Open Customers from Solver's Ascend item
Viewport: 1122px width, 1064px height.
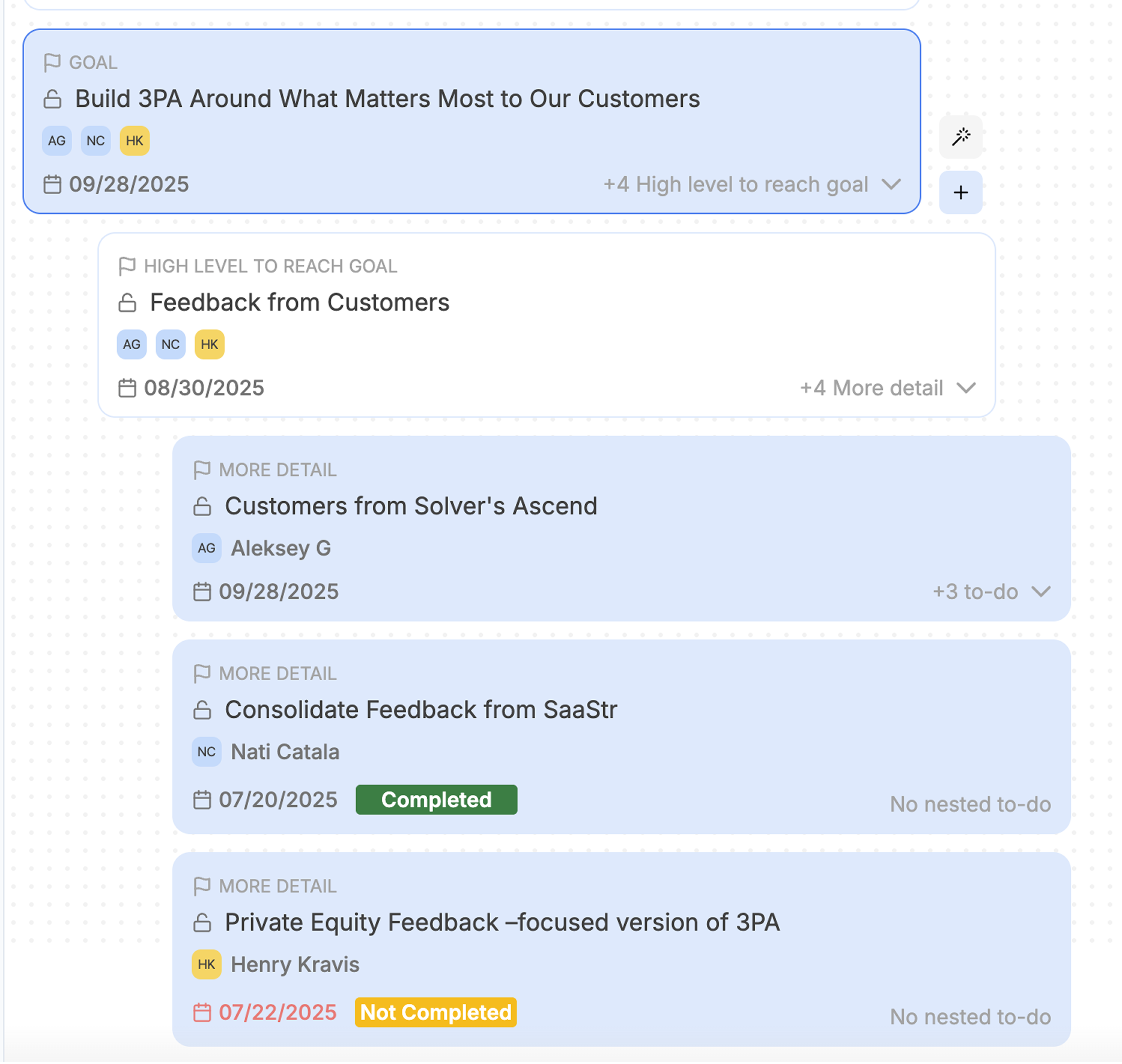[x=411, y=506]
